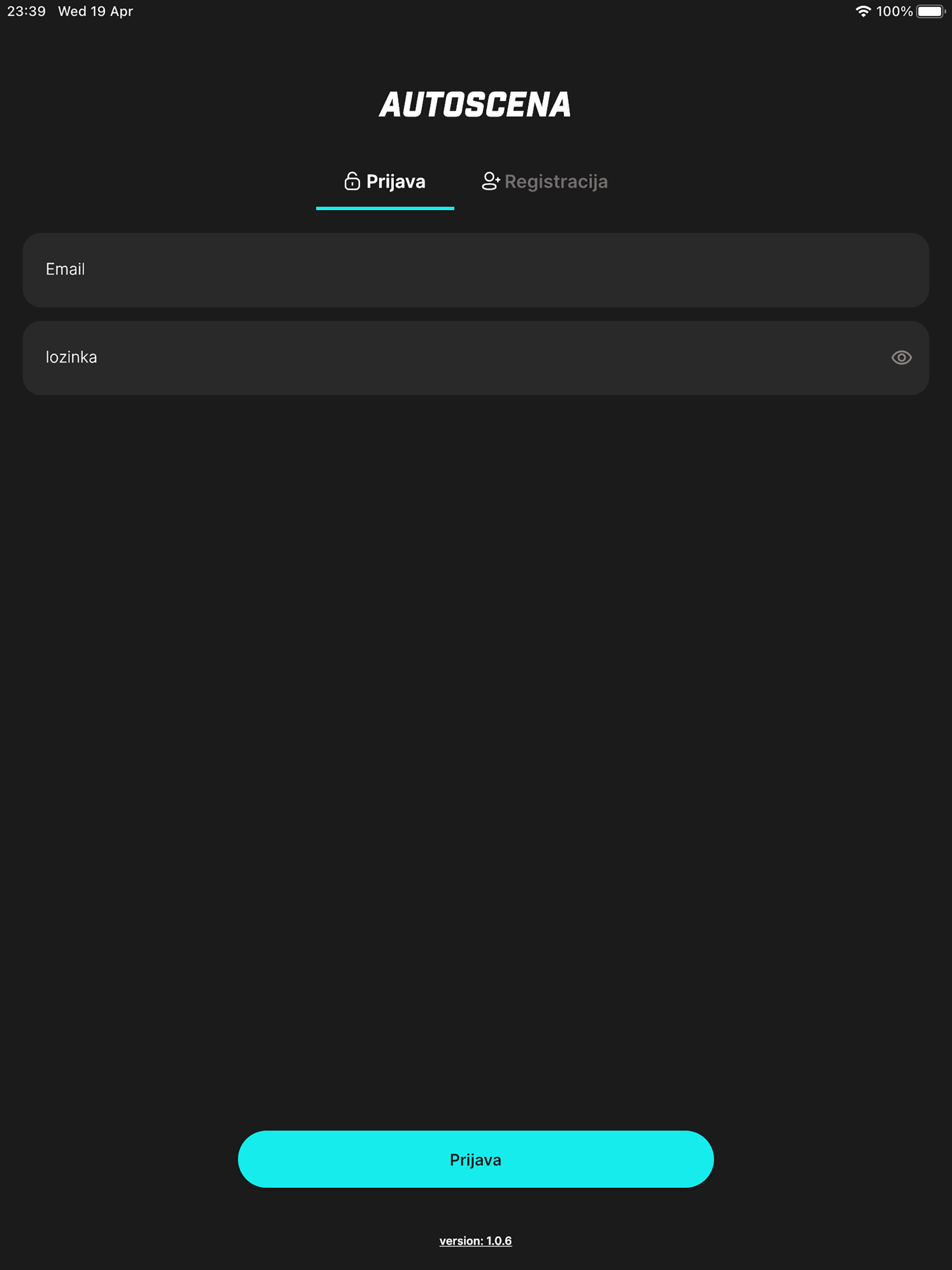Tap the 100% battery percentage
The width and height of the screenshot is (952, 1270).
pyautogui.click(x=894, y=12)
